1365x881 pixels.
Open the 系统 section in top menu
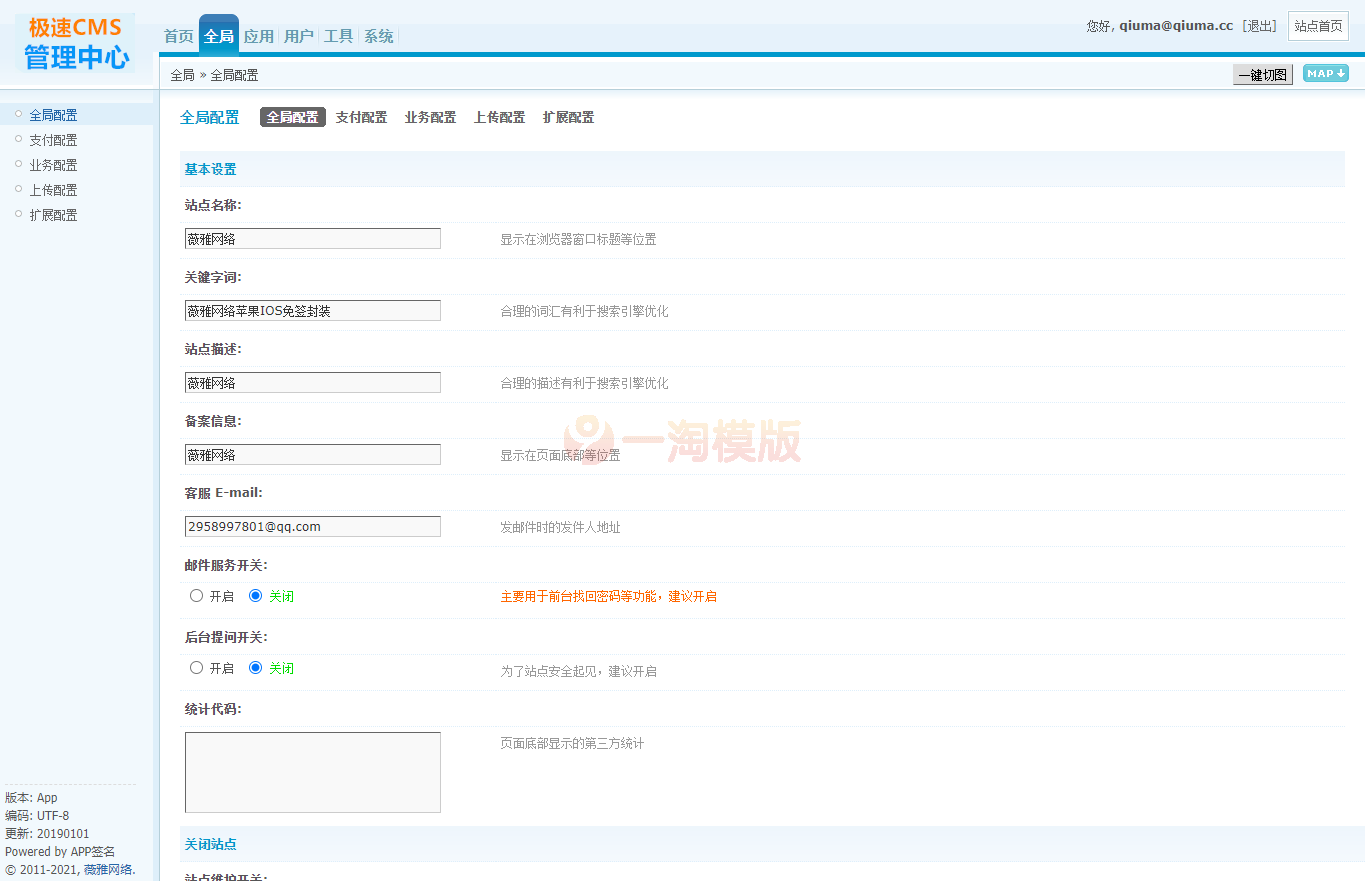pos(377,35)
